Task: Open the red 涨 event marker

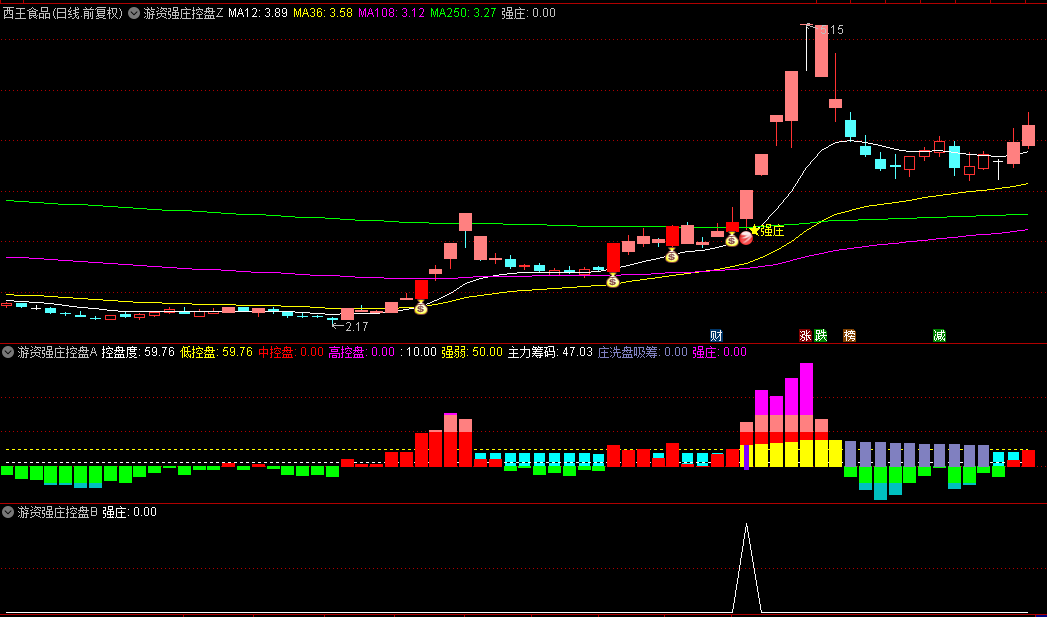Action: coord(806,335)
